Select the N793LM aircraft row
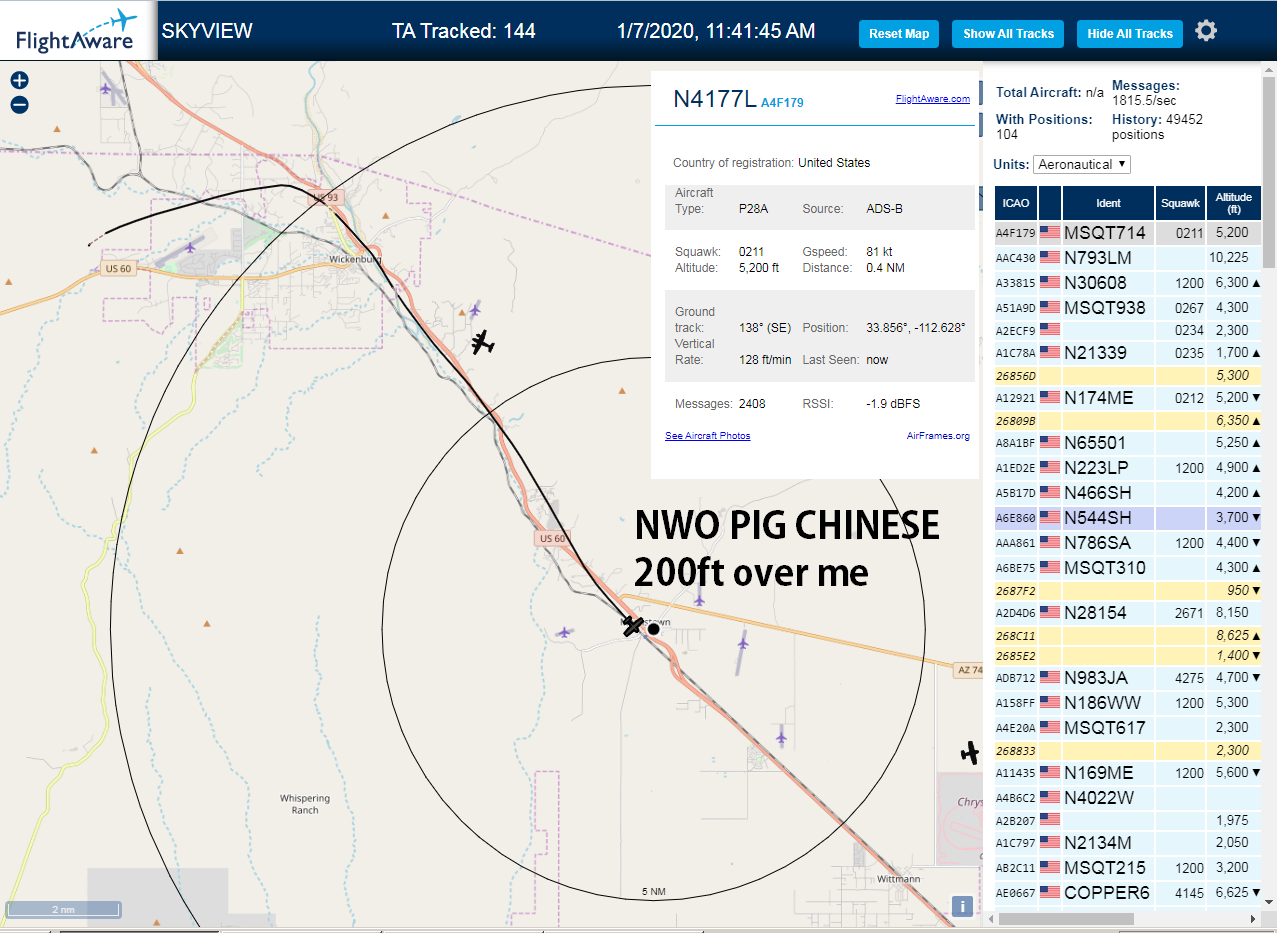 click(x=1128, y=257)
